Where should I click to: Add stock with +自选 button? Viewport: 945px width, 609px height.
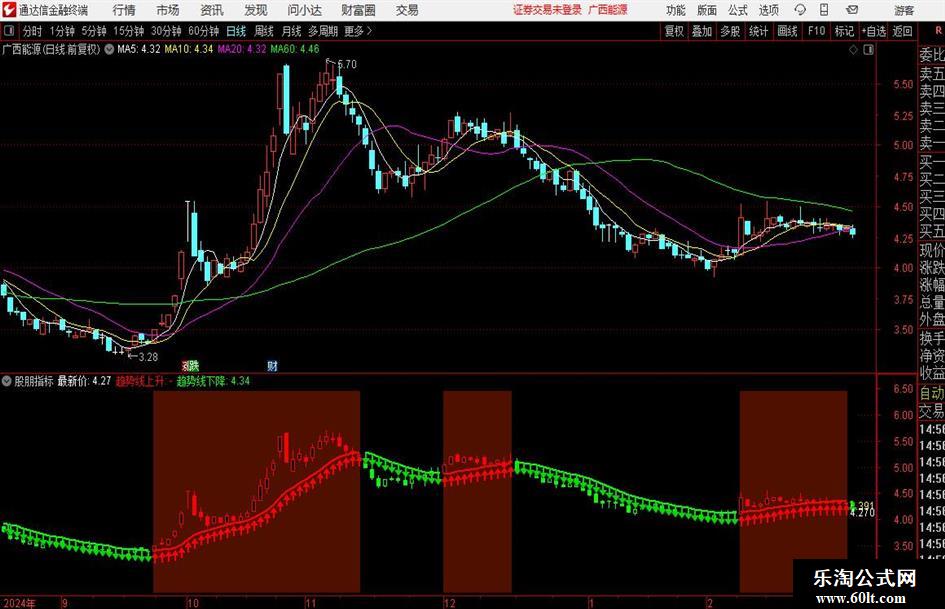pyautogui.click(x=874, y=31)
